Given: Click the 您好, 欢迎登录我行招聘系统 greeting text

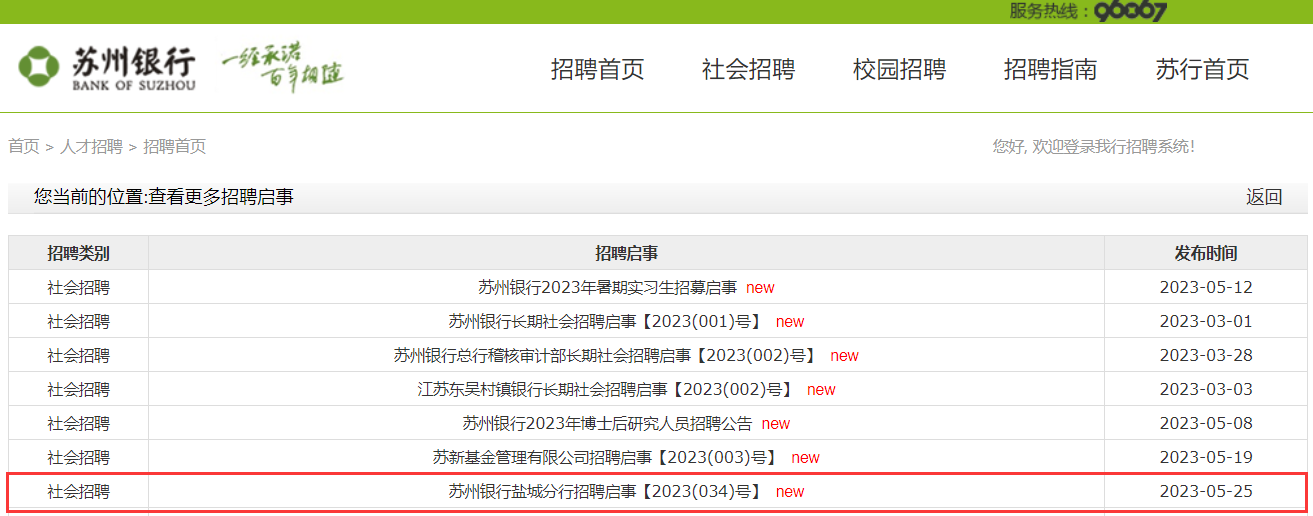Looking at the screenshot, I should (x=1094, y=146).
